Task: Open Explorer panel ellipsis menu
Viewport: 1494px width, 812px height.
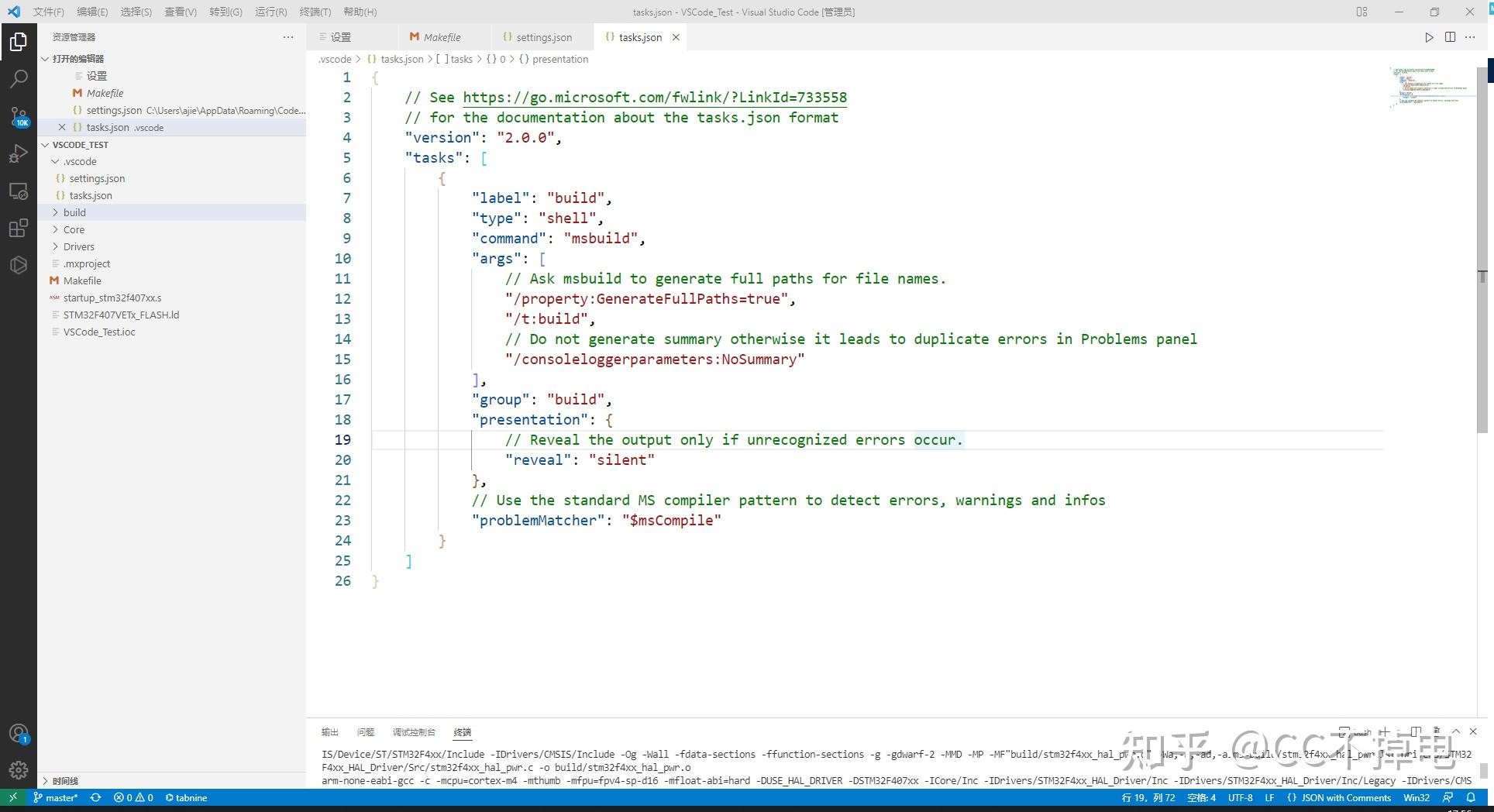Action: [288, 37]
